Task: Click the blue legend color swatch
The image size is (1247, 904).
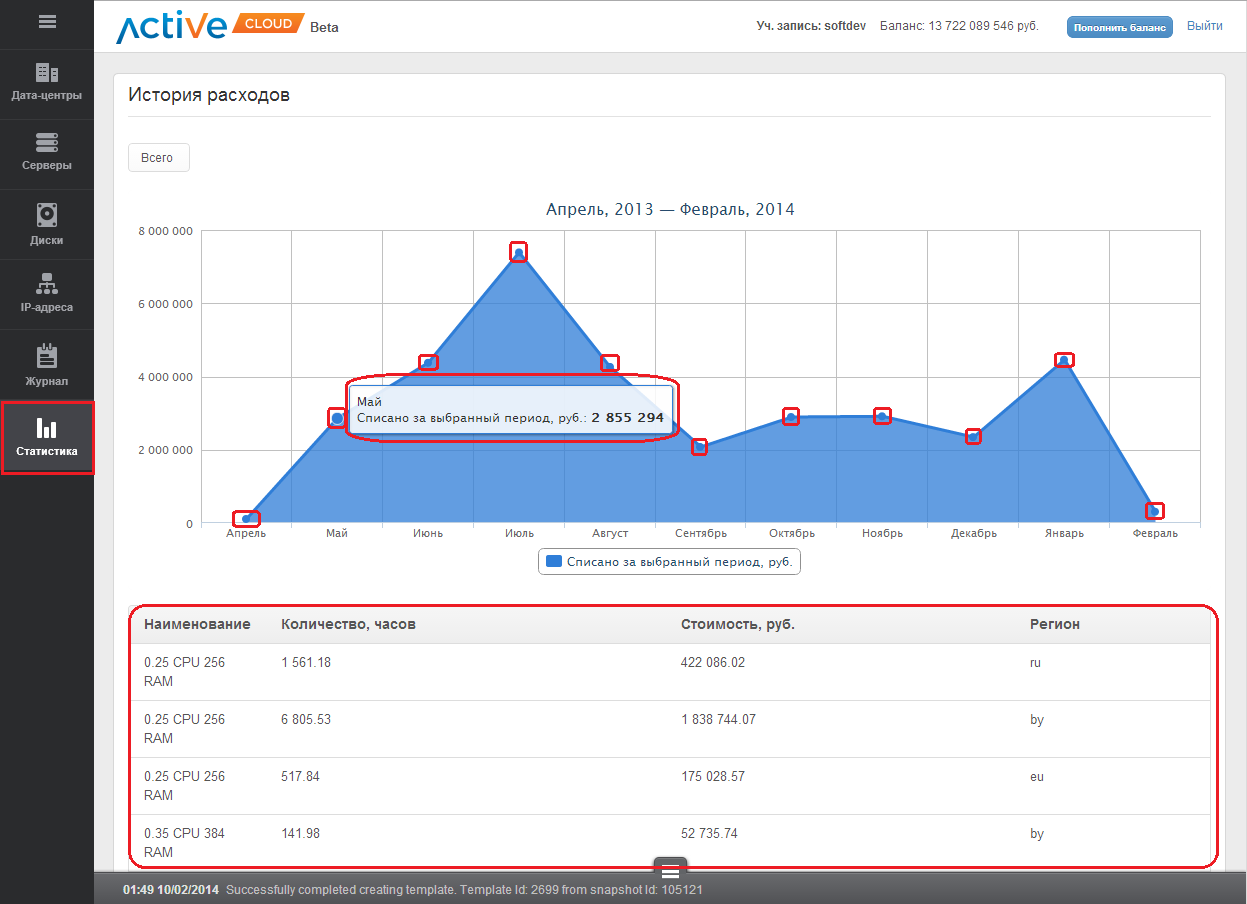Action: 554,562
